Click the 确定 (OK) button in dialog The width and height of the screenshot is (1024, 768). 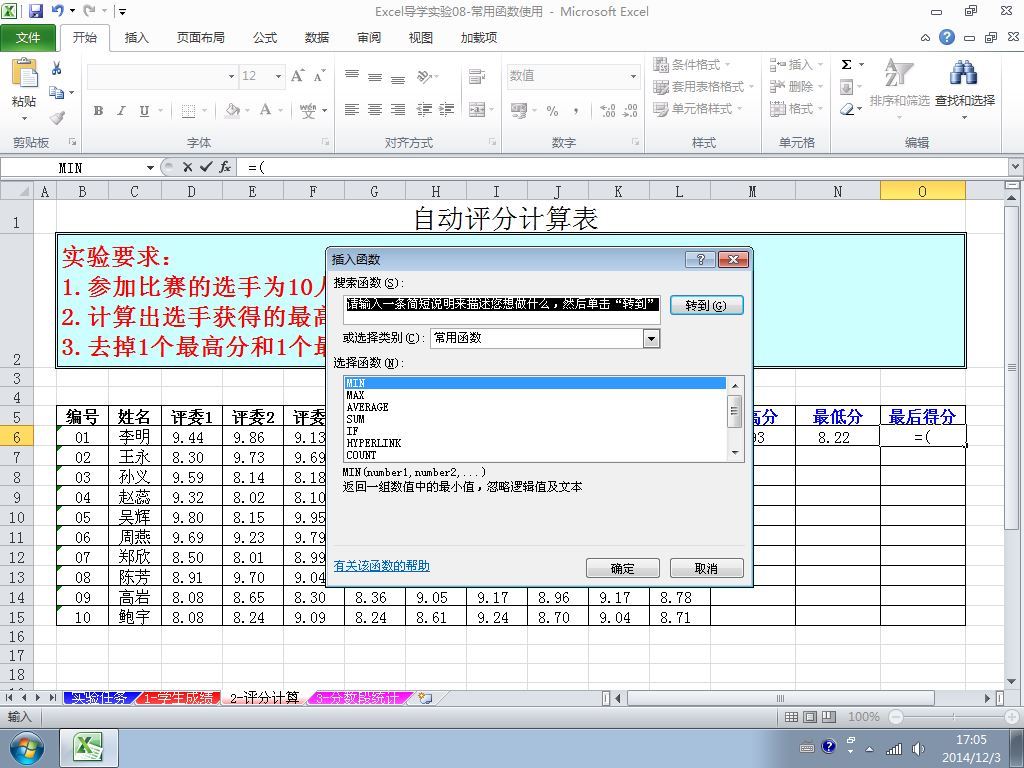coord(622,568)
